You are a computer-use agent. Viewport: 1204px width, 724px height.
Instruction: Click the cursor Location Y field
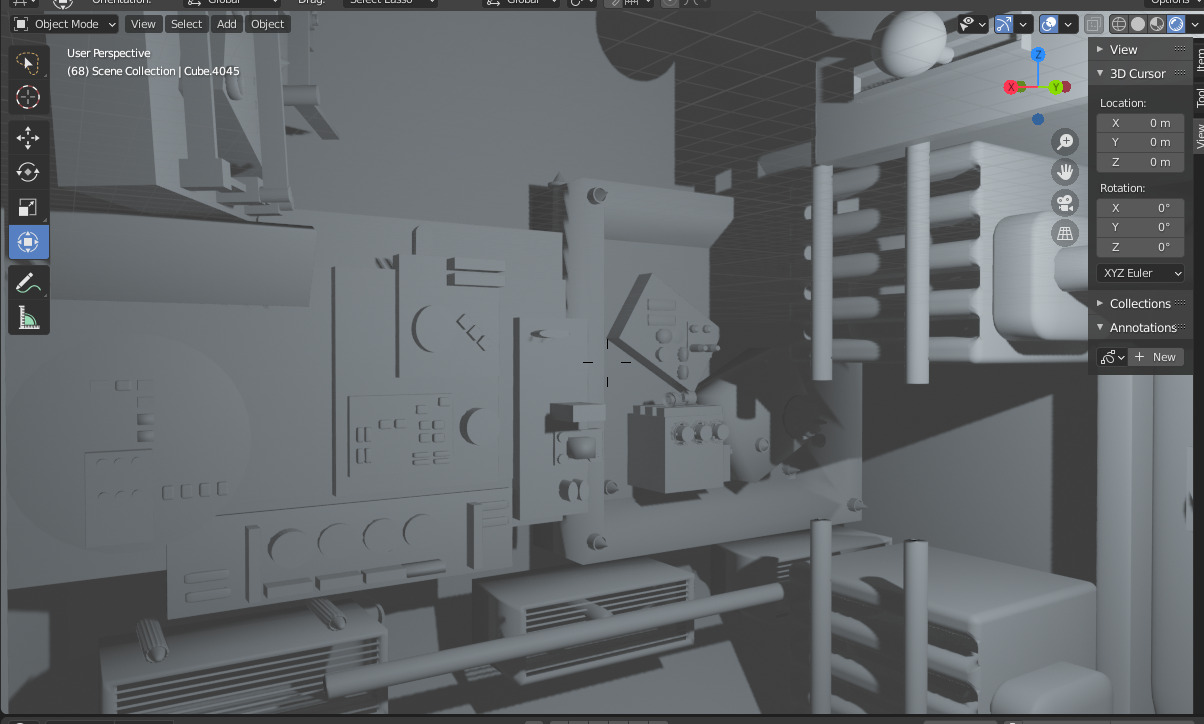1140,142
